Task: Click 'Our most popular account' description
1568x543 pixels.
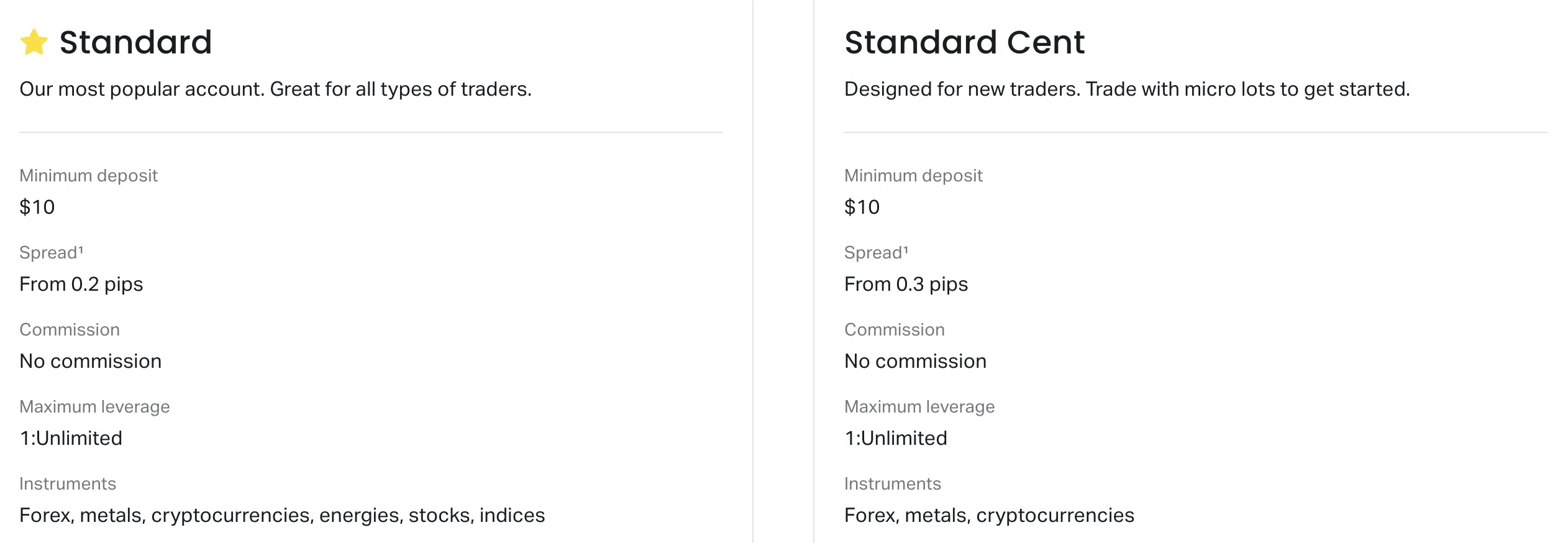Action: click(x=275, y=89)
